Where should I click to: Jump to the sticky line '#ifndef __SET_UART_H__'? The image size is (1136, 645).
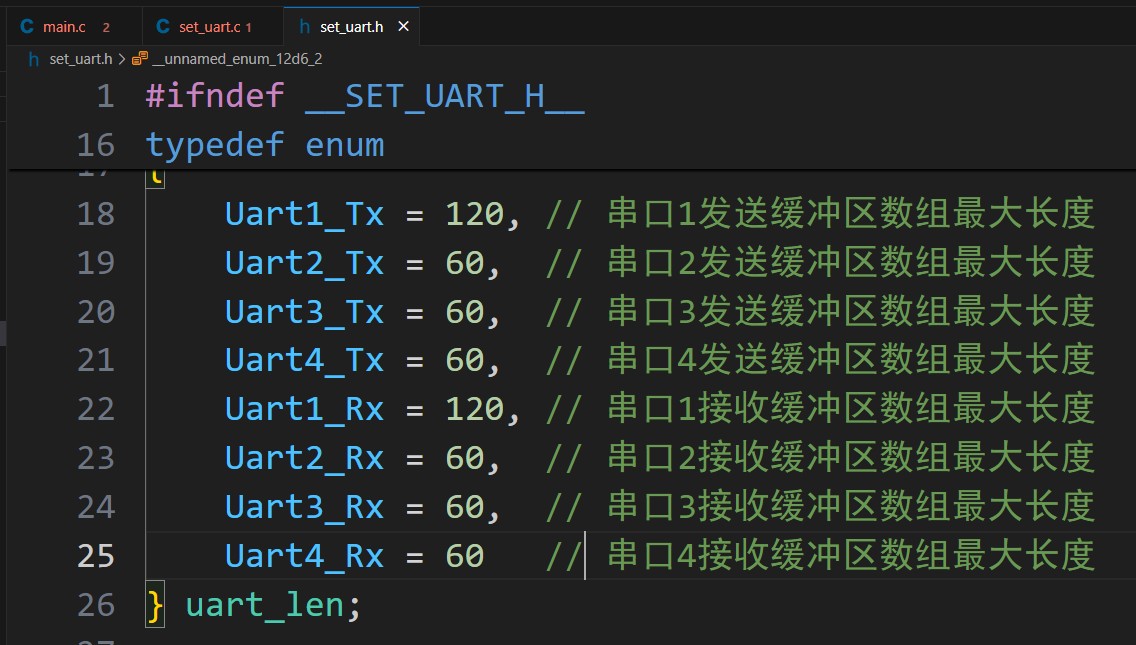364,97
